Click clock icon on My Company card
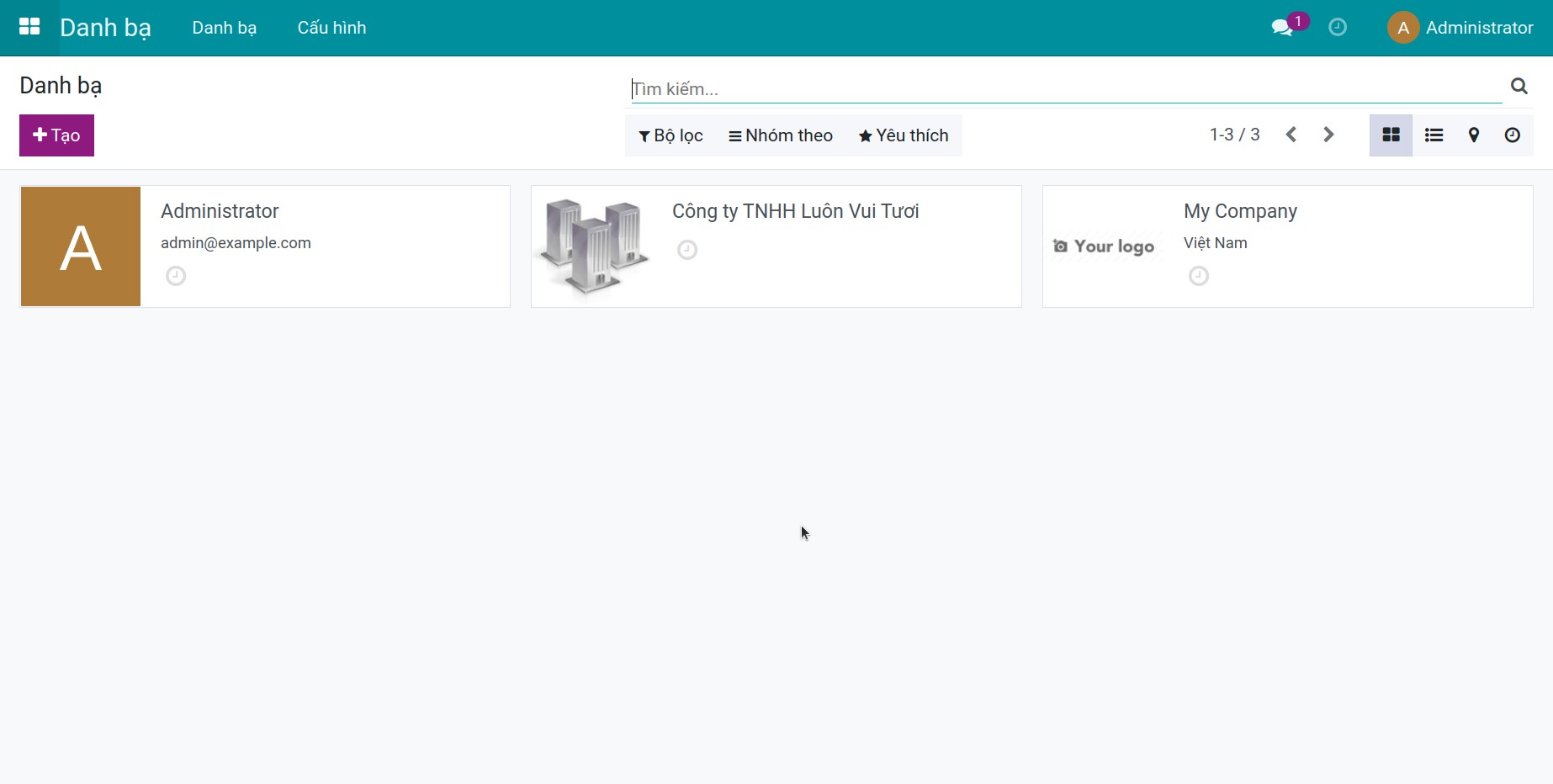1553x784 pixels. [x=1198, y=275]
